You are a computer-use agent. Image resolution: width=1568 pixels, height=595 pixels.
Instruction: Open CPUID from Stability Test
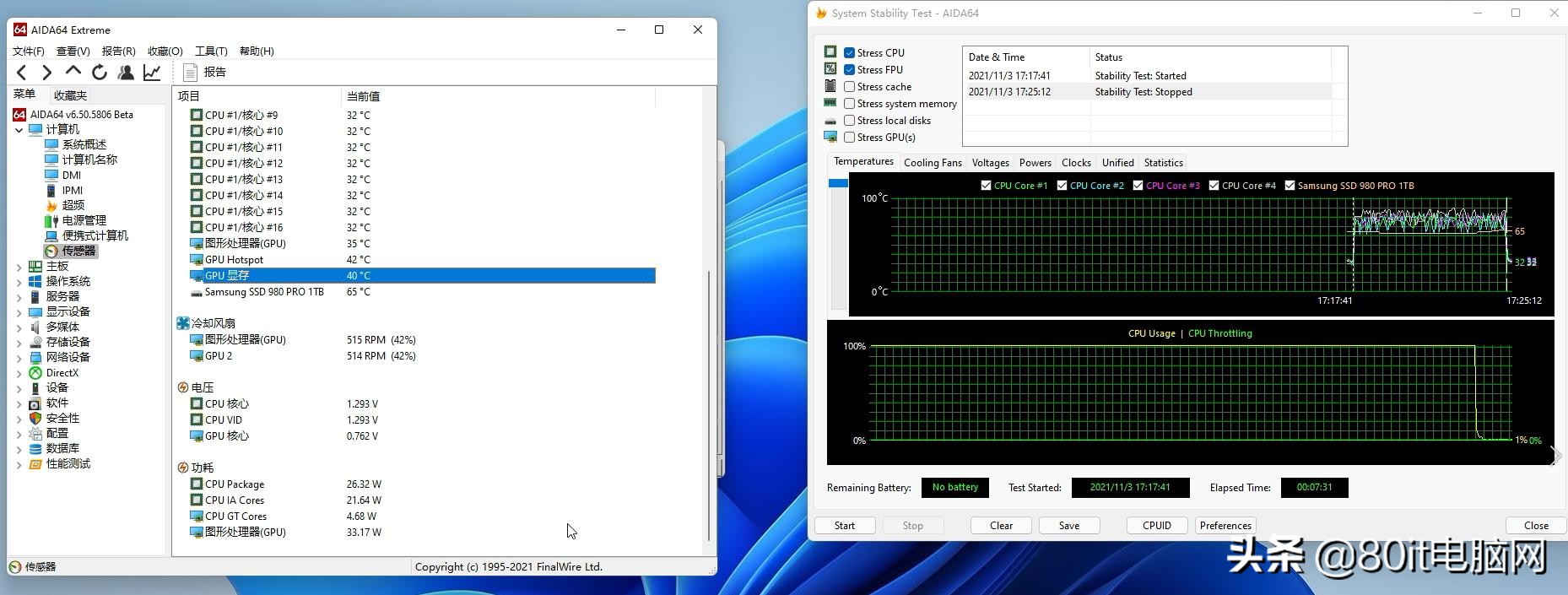[1157, 525]
